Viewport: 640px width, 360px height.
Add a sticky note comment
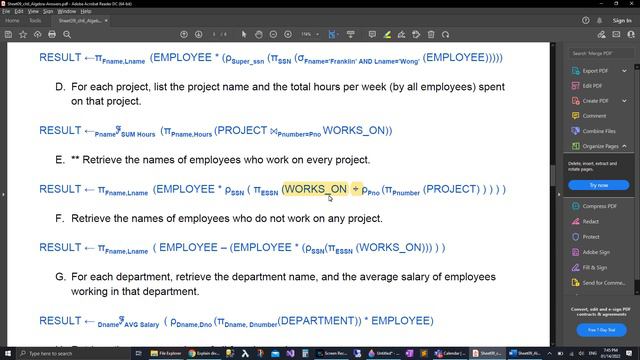372,35
